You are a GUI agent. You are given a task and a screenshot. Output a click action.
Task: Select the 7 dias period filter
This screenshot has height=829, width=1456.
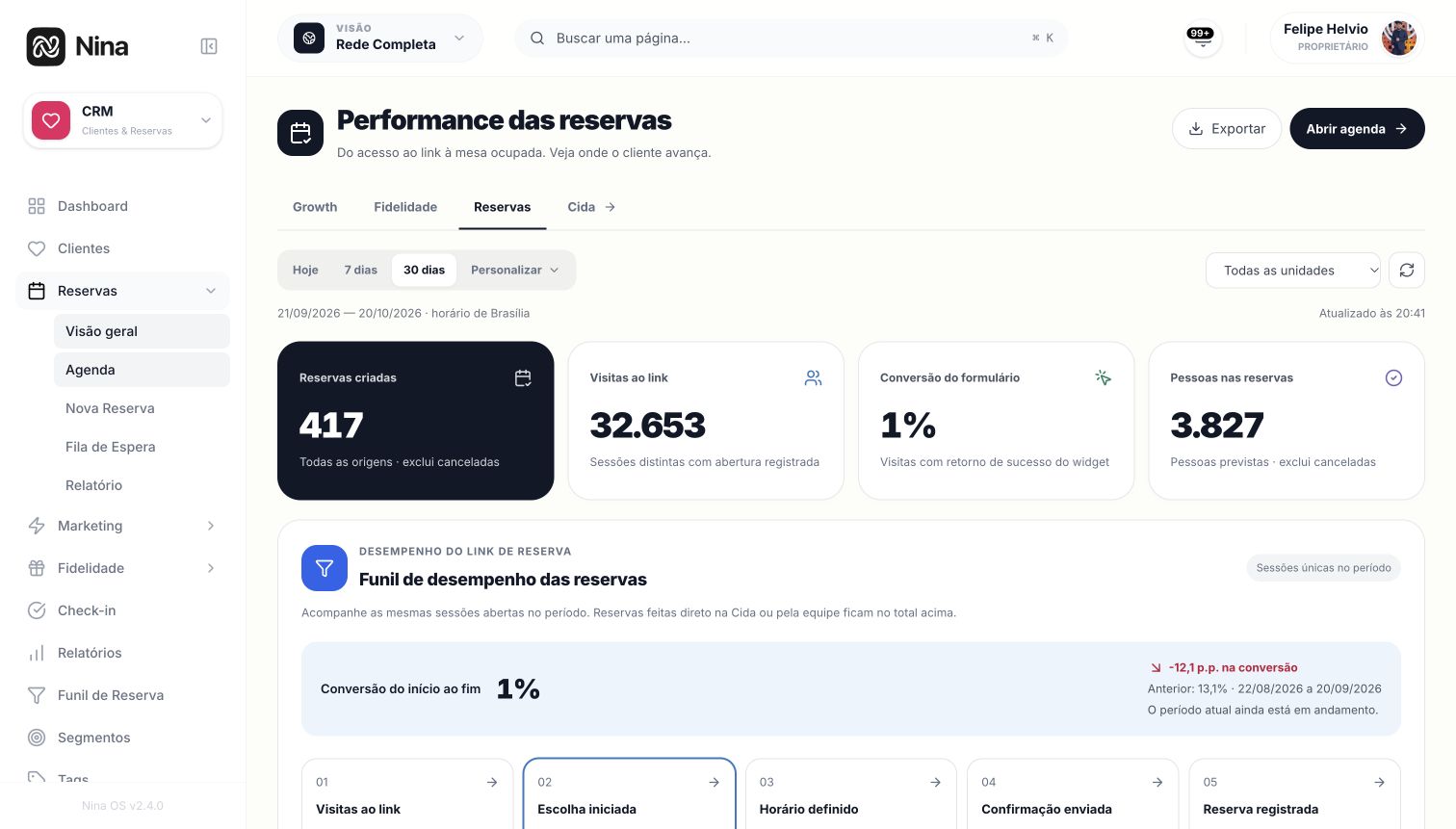click(361, 271)
